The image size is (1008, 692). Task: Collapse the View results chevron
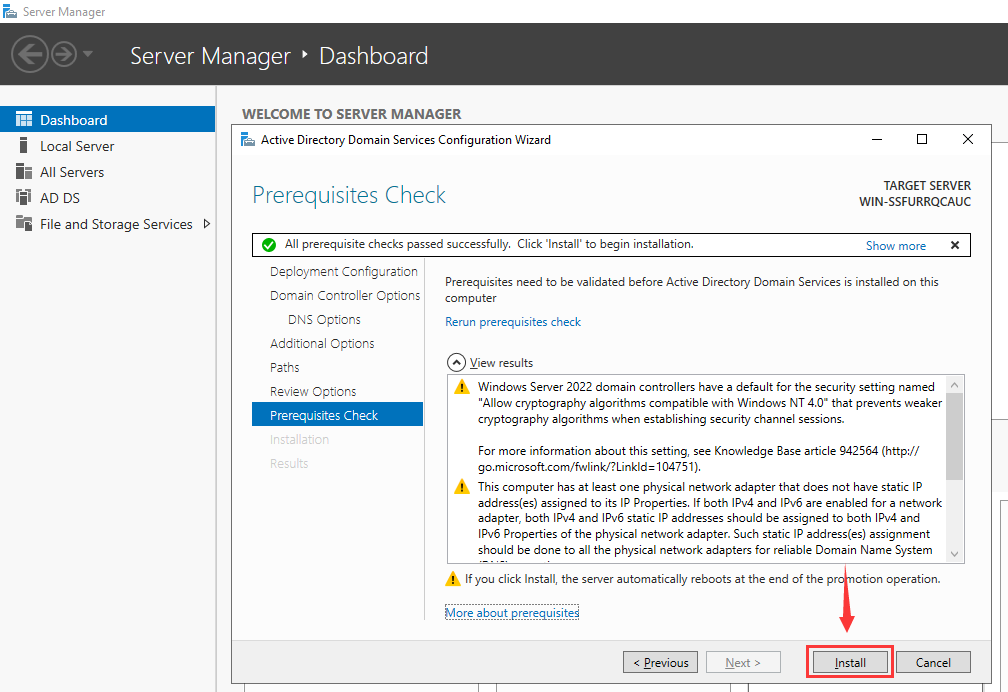coord(456,363)
